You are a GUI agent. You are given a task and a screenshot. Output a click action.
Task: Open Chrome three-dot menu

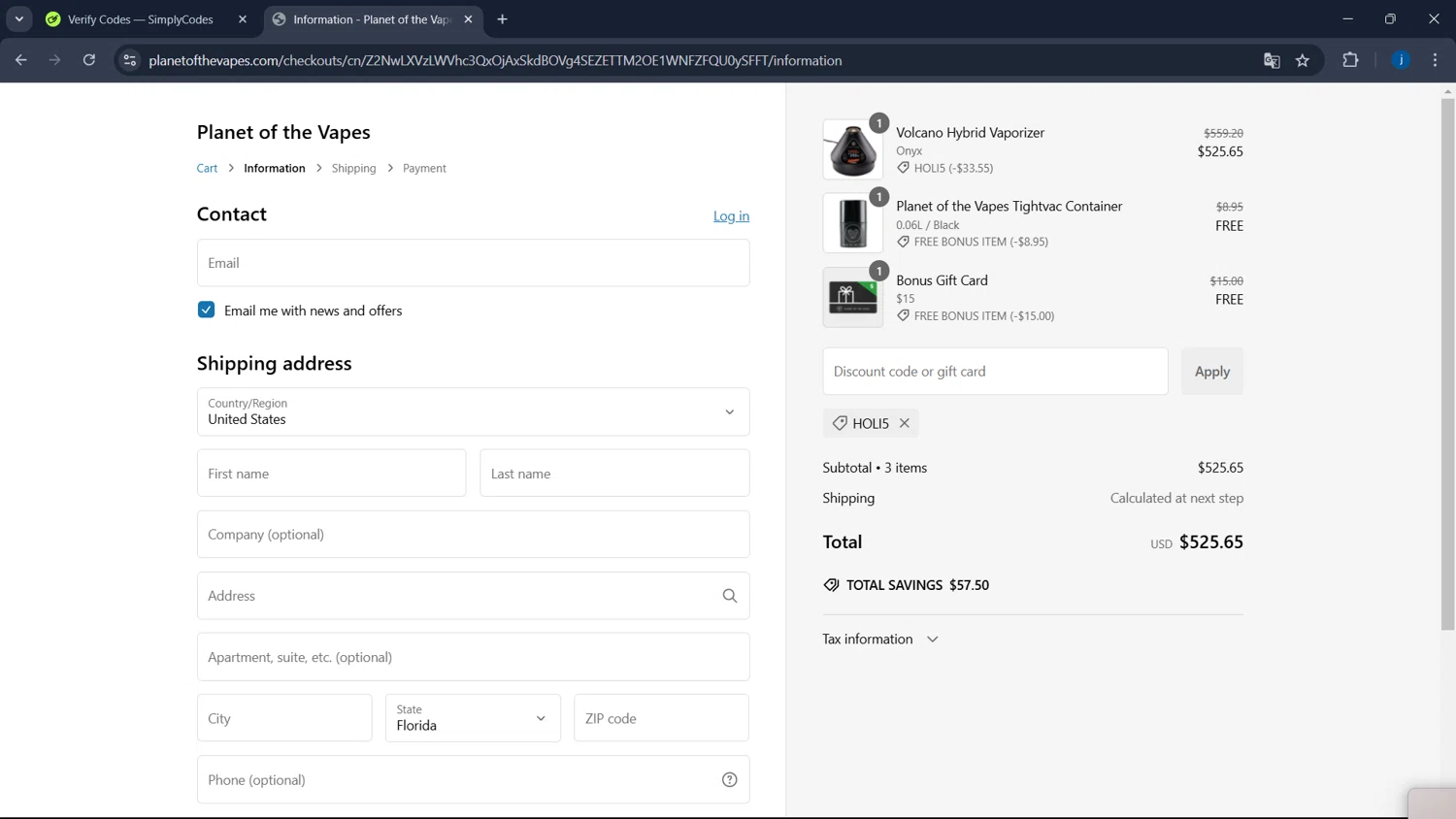(x=1435, y=60)
